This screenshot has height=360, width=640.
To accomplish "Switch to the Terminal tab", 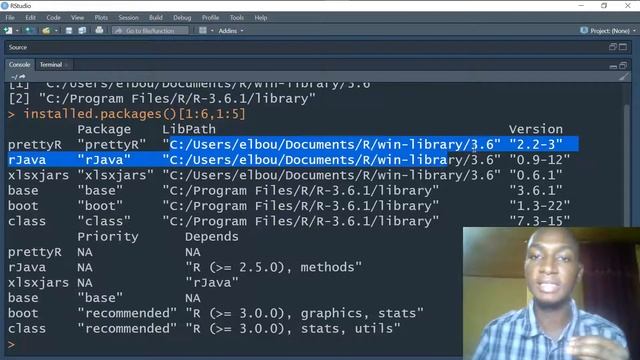I will 51,64.
